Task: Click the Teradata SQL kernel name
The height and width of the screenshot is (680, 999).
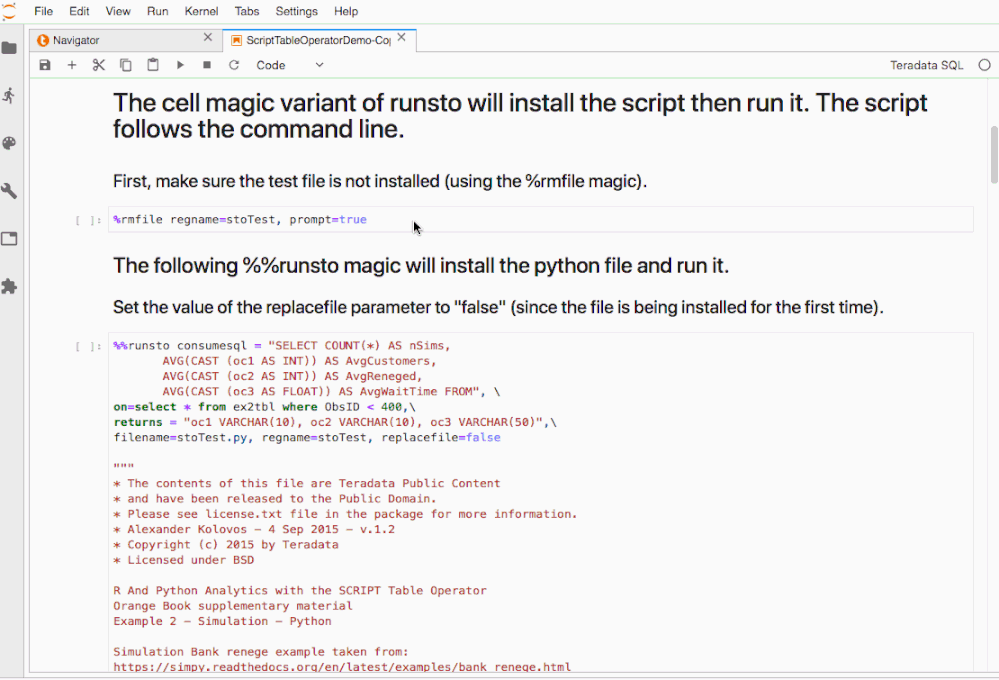Action: coord(927,65)
